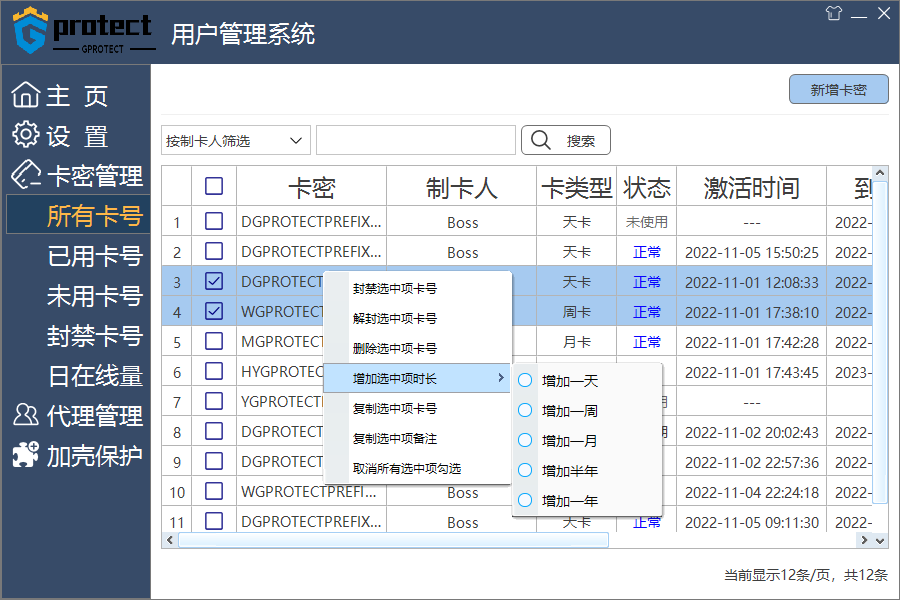This screenshot has height=600, width=900.
Task: Check the checkbox in row 10
Action: click(214, 491)
